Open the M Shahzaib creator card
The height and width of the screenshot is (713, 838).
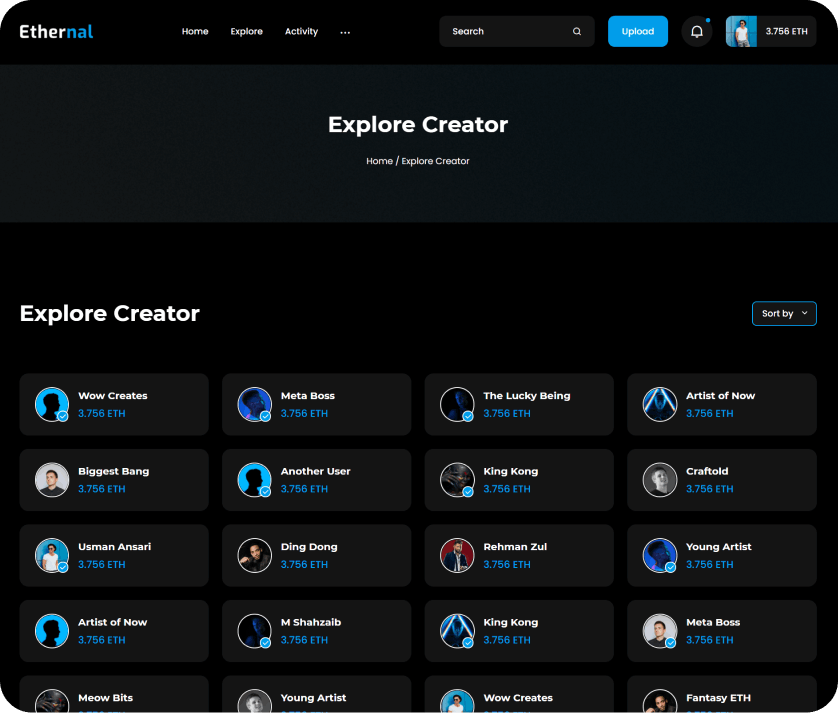click(316, 631)
